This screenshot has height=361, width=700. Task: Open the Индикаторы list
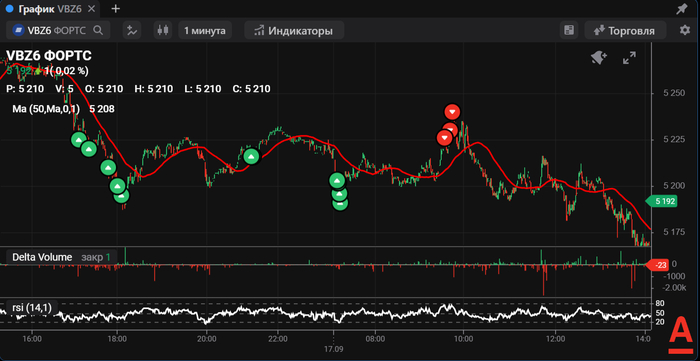pyautogui.click(x=294, y=30)
